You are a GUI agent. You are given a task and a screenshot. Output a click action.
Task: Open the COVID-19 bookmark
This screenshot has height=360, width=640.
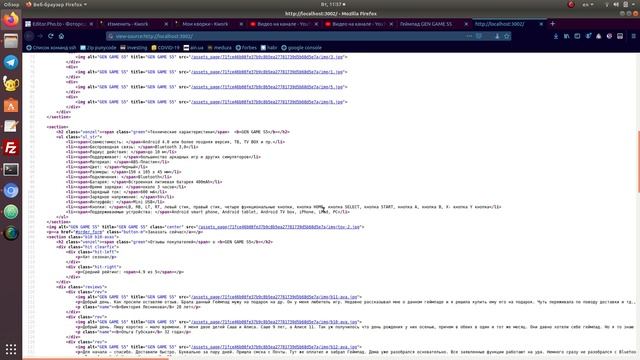pyautogui.click(x=165, y=47)
